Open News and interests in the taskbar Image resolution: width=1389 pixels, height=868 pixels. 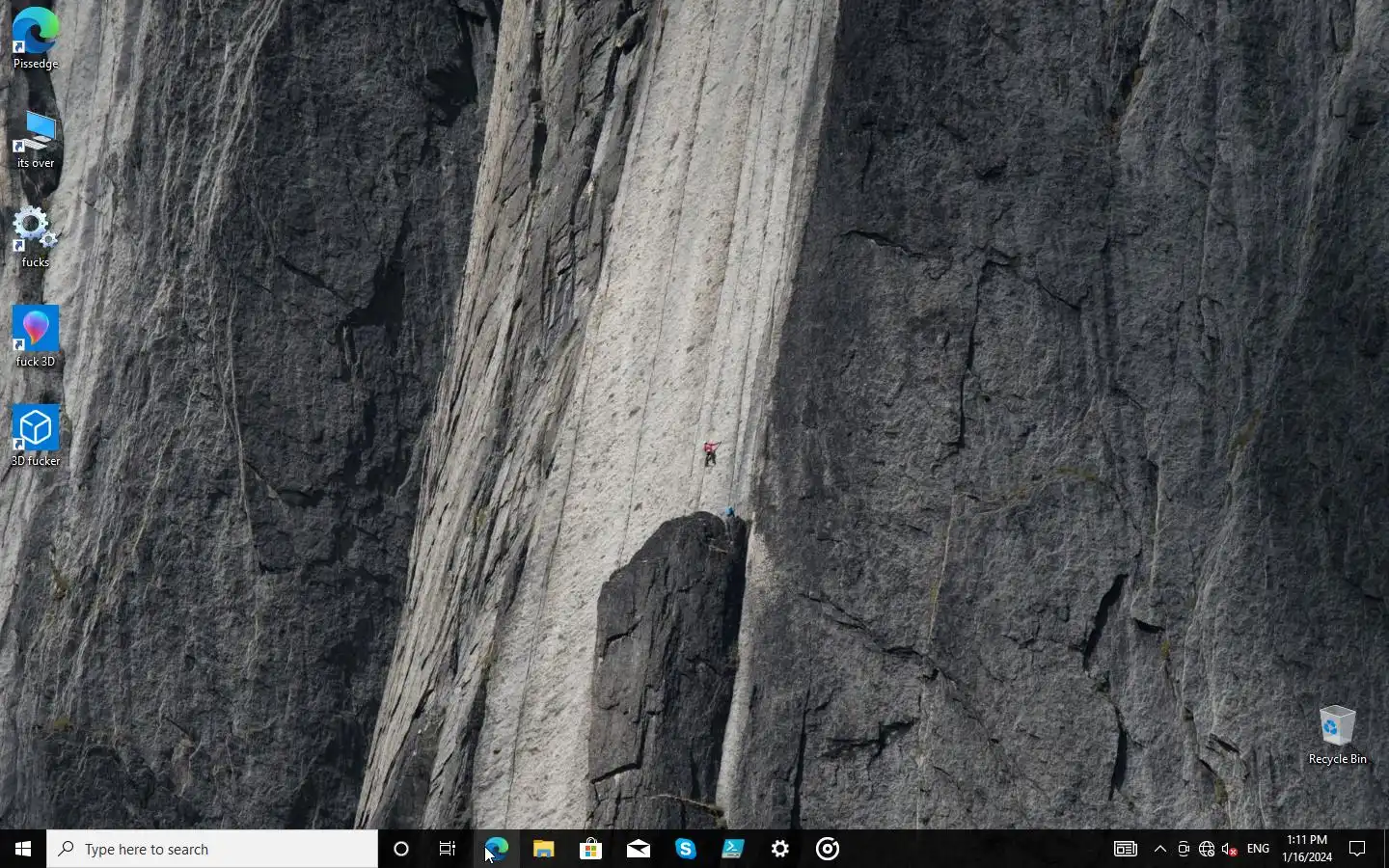tap(1125, 849)
